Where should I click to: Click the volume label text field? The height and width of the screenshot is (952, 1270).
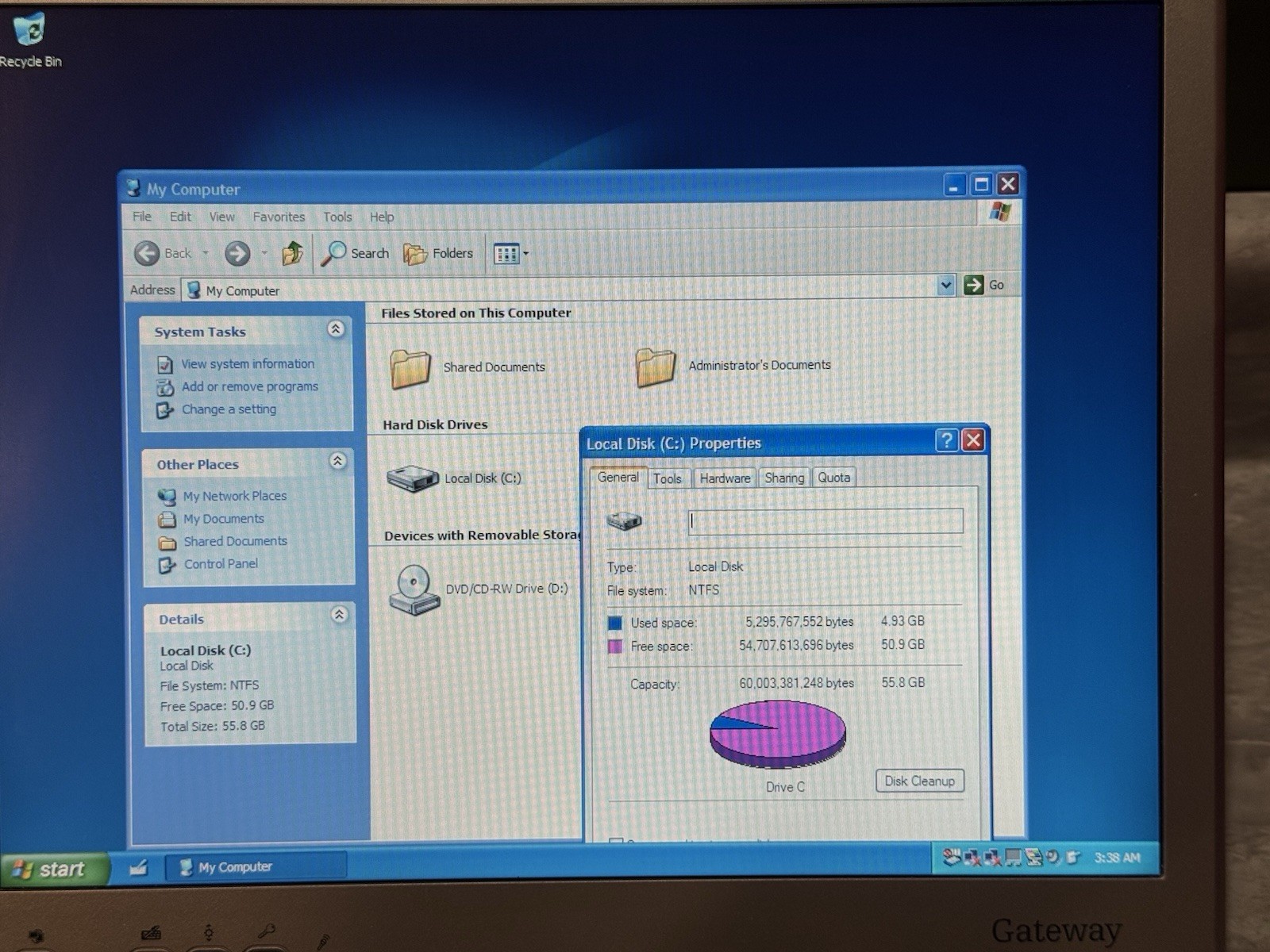click(825, 521)
